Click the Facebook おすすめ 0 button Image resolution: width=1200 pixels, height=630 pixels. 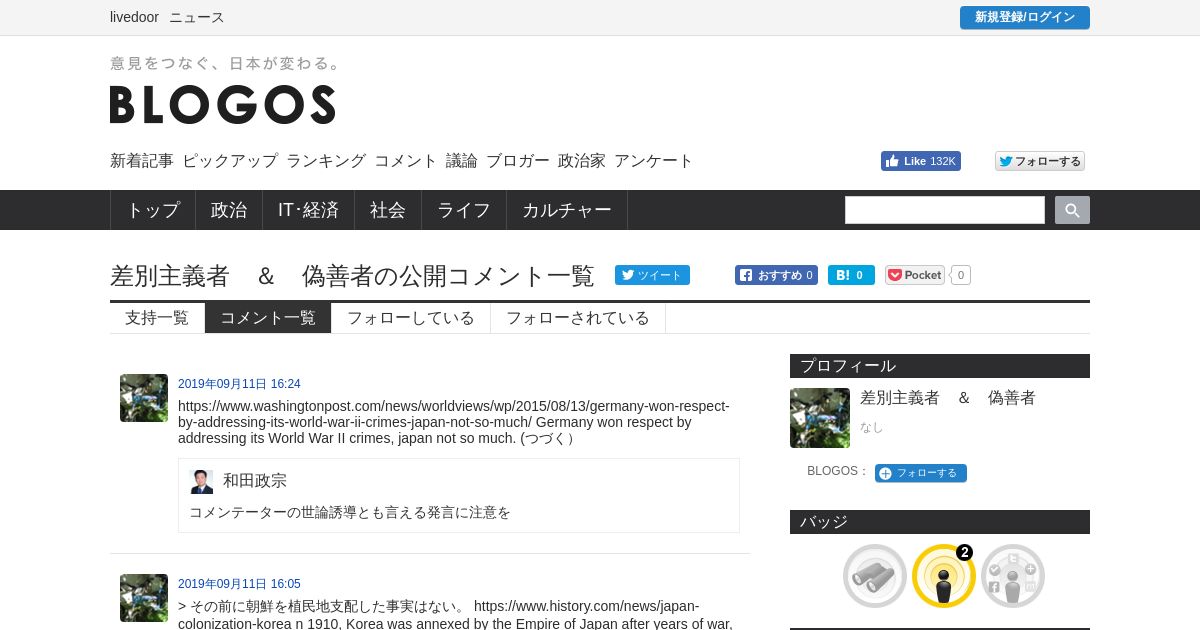coord(776,275)
